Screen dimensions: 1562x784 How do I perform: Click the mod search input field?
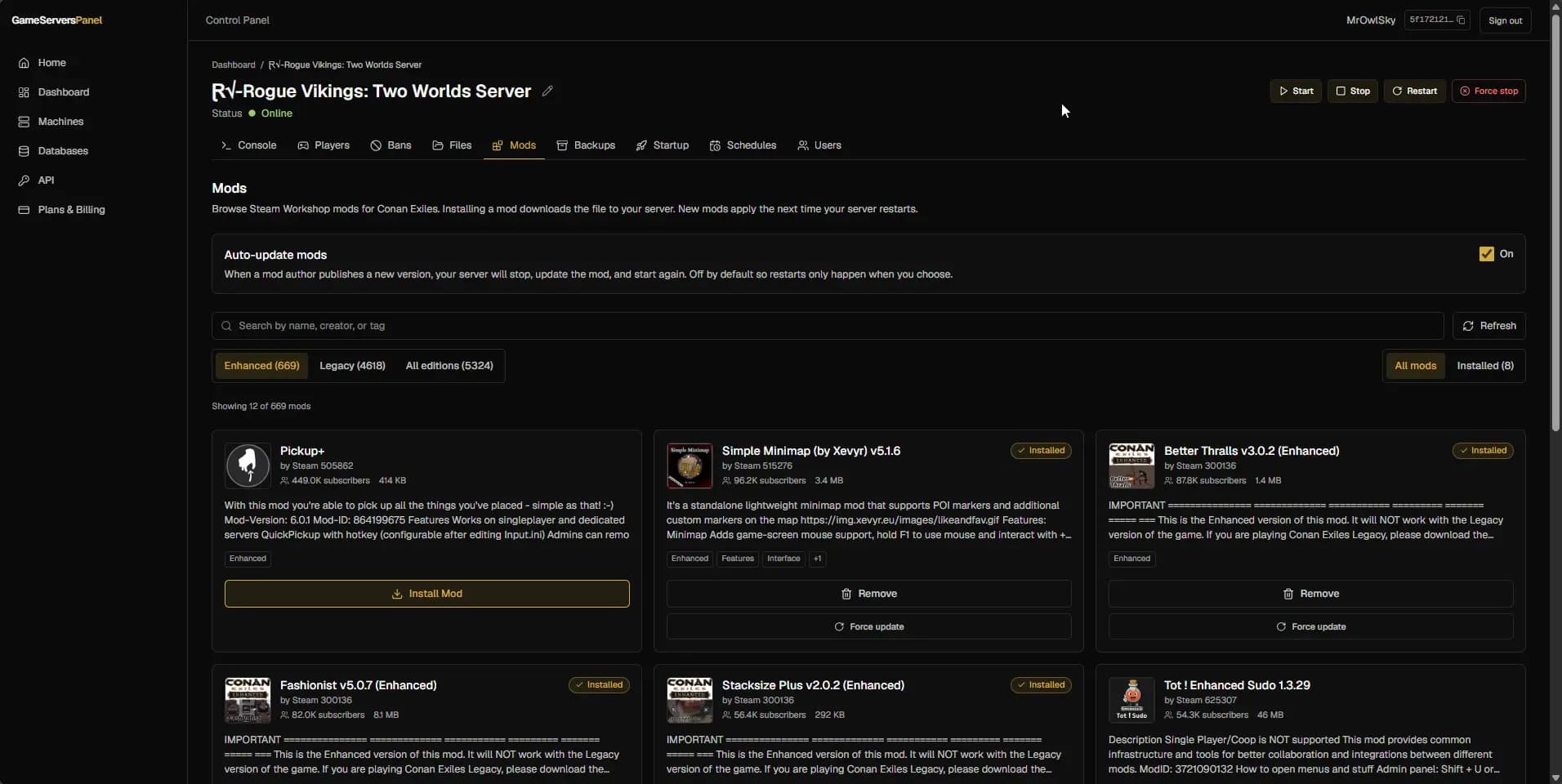(828, 326)
